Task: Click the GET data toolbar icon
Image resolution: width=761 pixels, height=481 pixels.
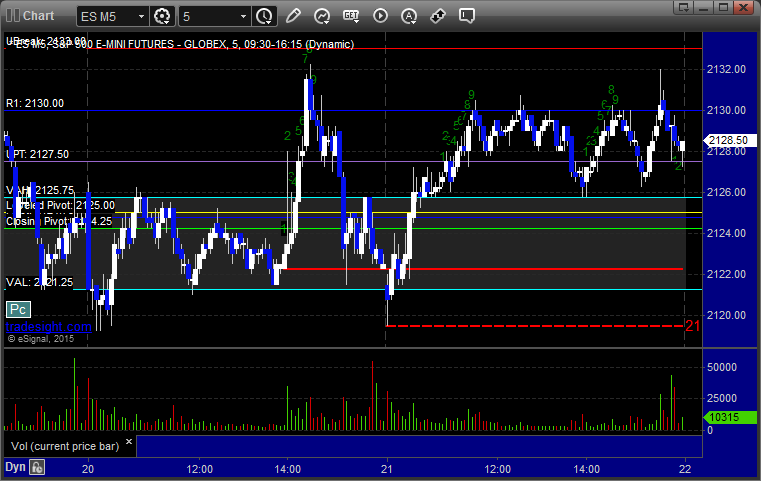Action: pos(351,16)
